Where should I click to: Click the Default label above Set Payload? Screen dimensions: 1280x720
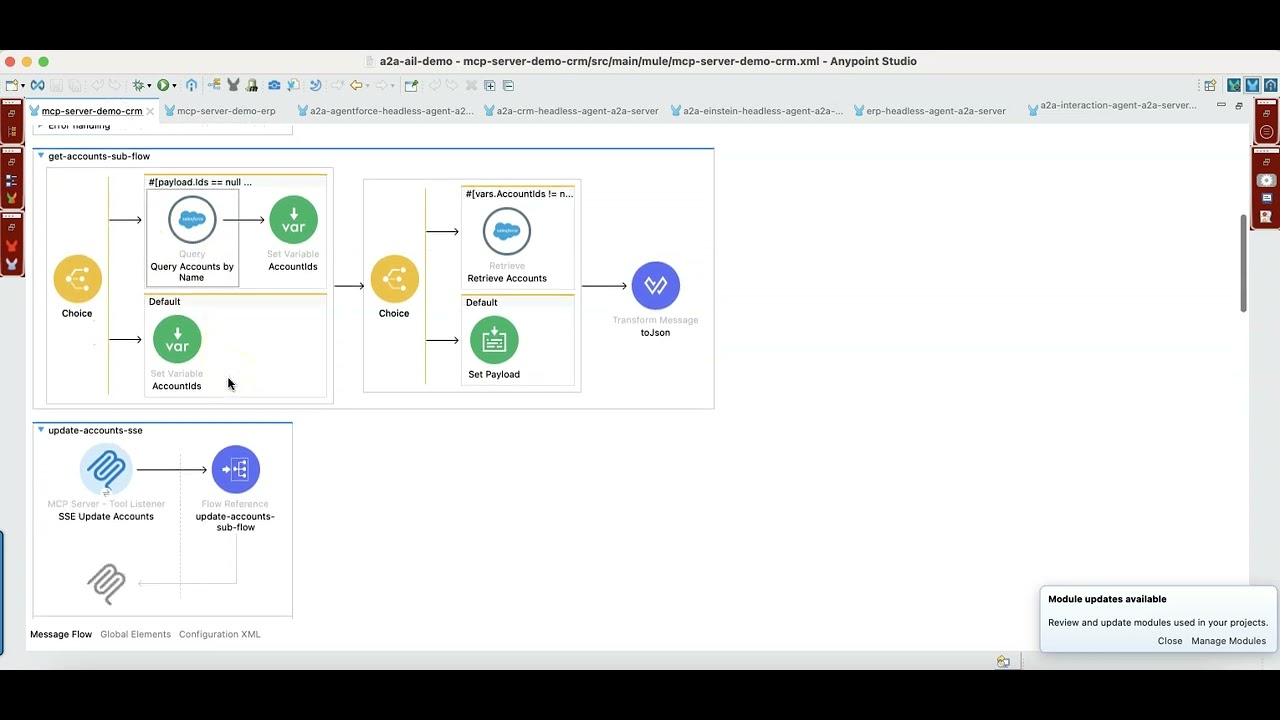(481, 302)
